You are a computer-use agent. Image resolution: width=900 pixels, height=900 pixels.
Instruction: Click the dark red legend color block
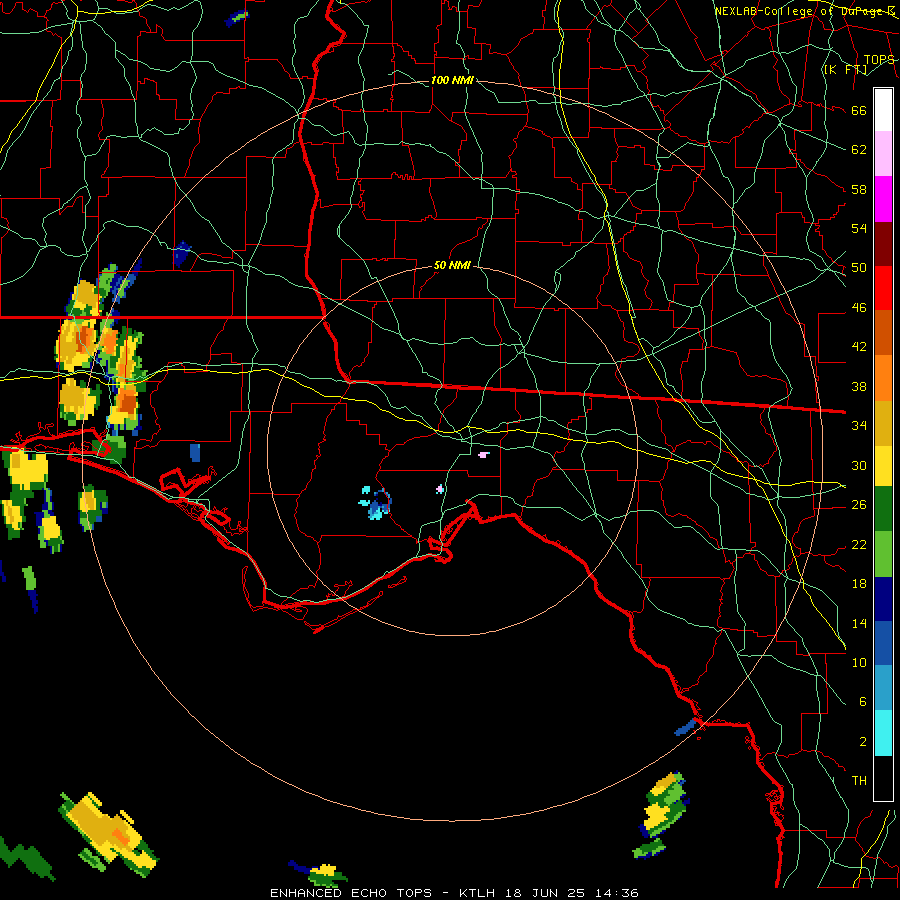click(x=883, y=243)
